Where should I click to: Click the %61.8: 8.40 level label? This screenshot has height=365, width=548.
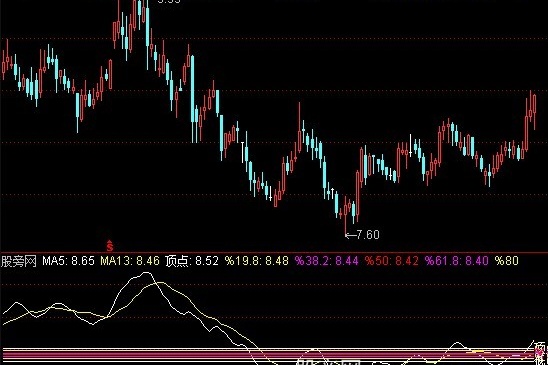pos(456,261)
